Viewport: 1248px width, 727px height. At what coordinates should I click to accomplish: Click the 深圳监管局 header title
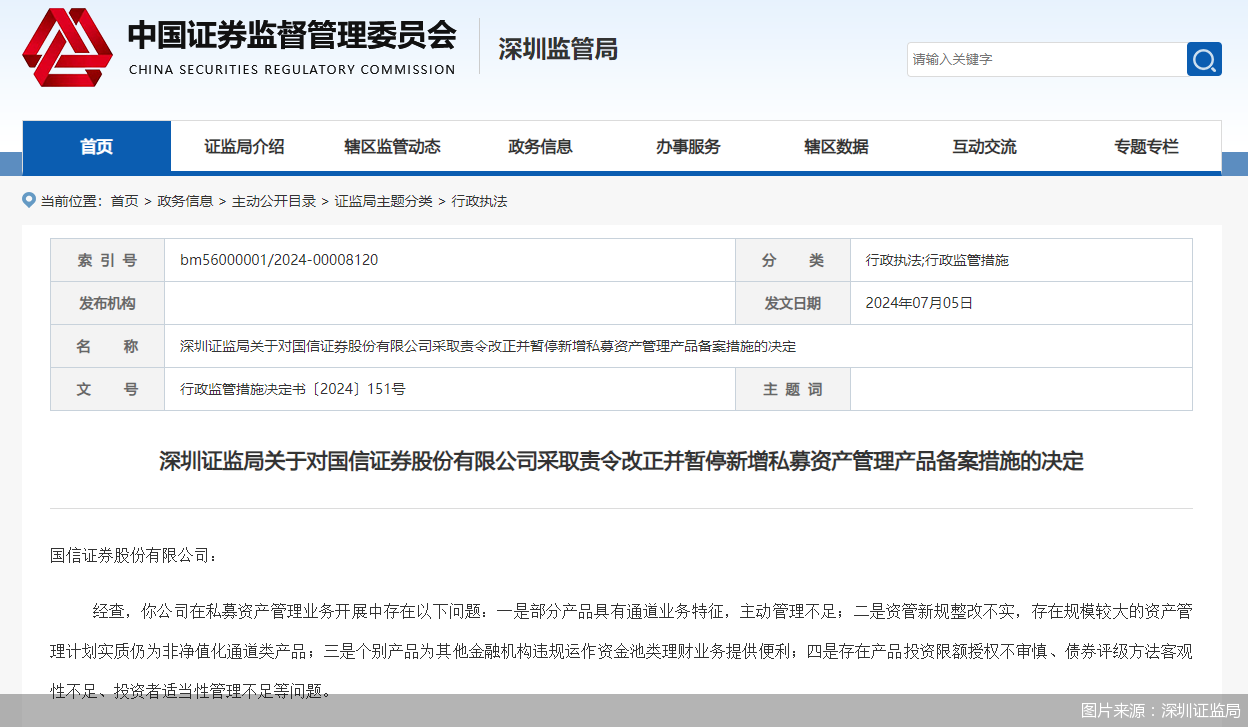(558, 49)
